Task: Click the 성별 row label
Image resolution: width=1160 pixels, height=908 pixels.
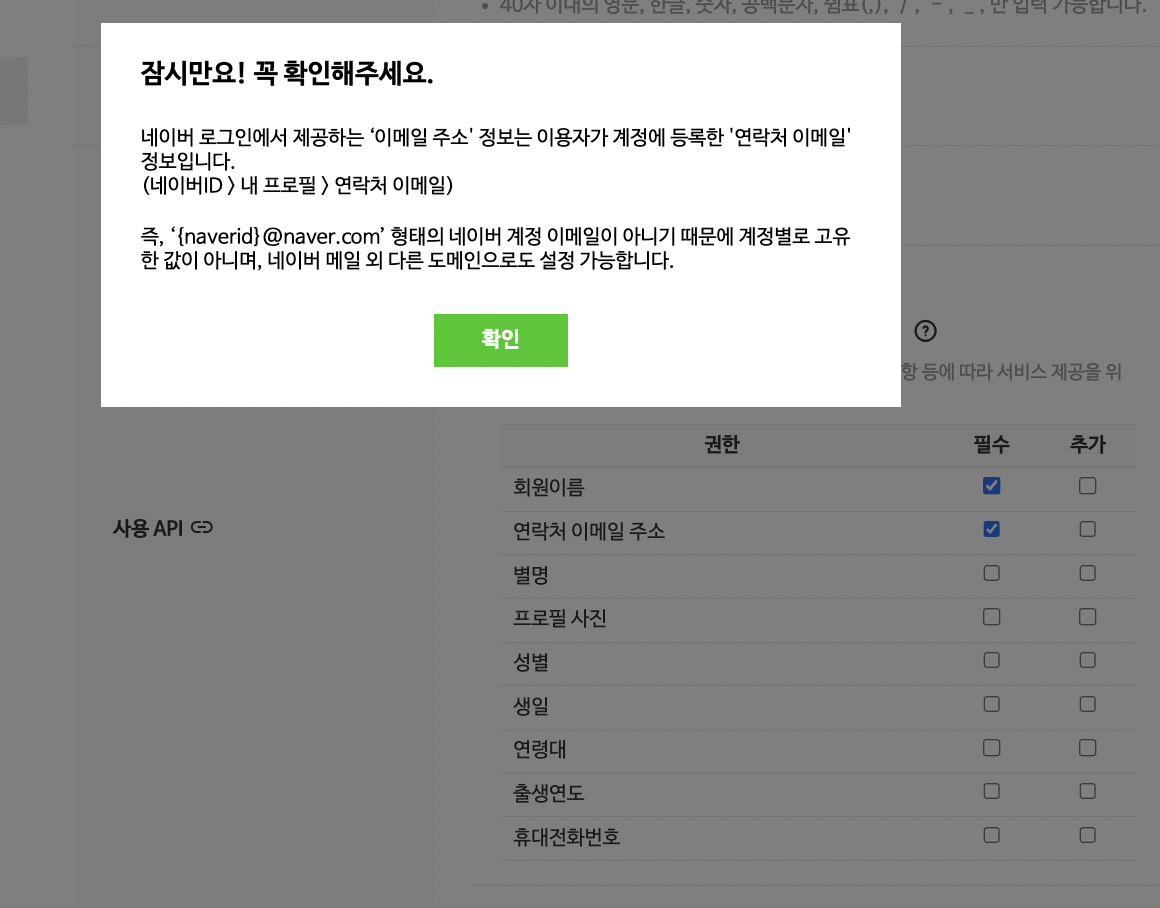Action: [x=530, y=662]
